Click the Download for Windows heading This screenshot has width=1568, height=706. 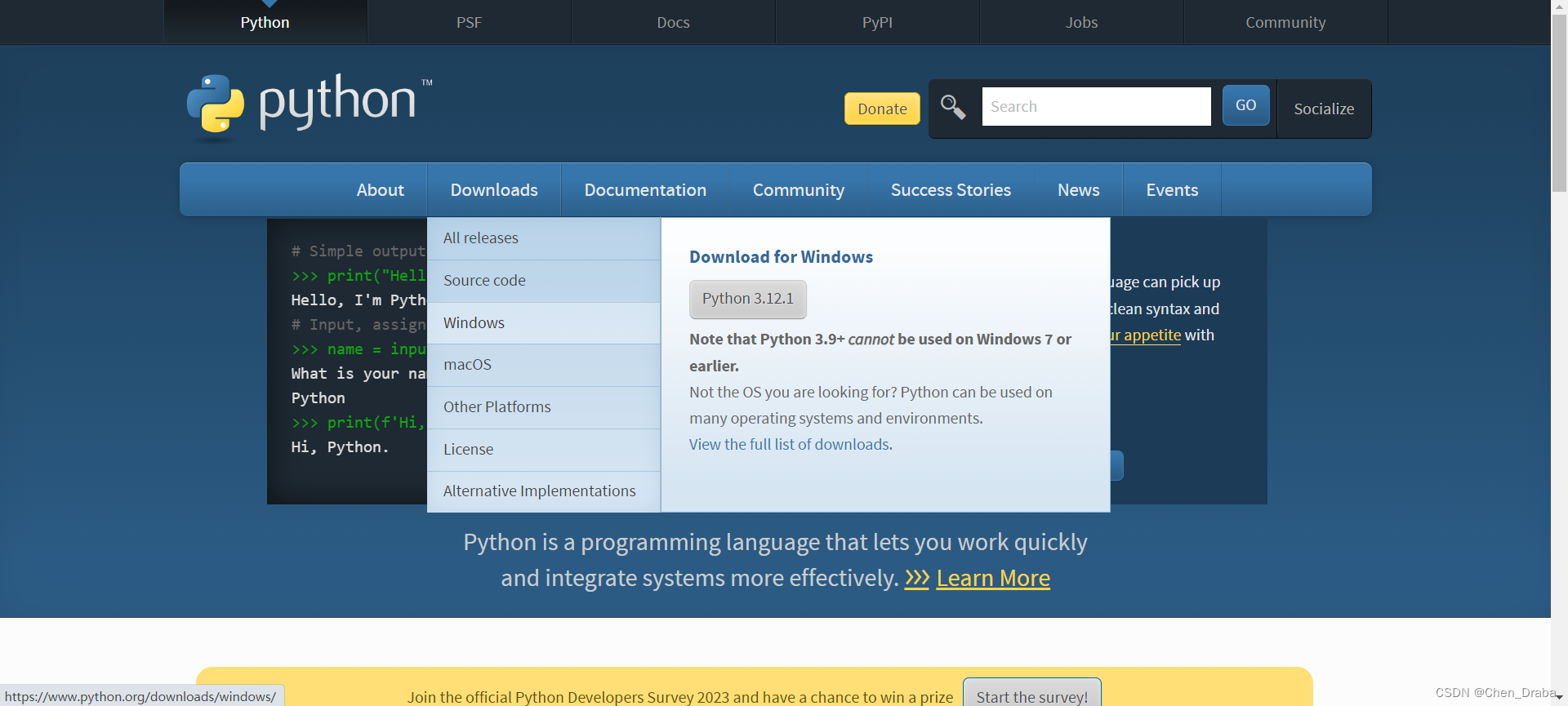coord(781,257)
